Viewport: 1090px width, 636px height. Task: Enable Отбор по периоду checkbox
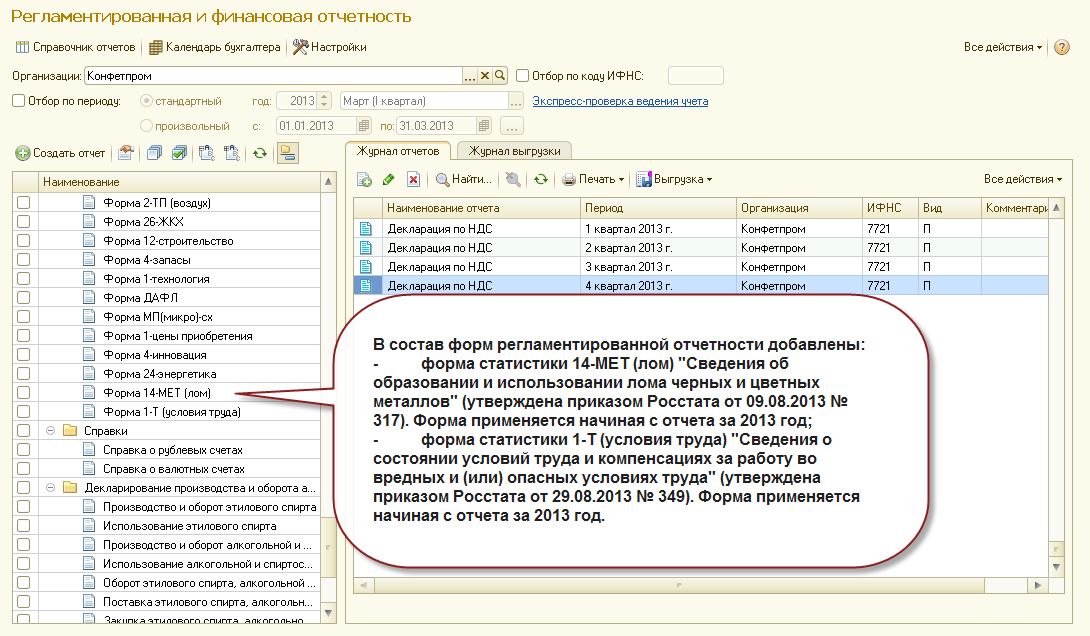click(18, 100)
